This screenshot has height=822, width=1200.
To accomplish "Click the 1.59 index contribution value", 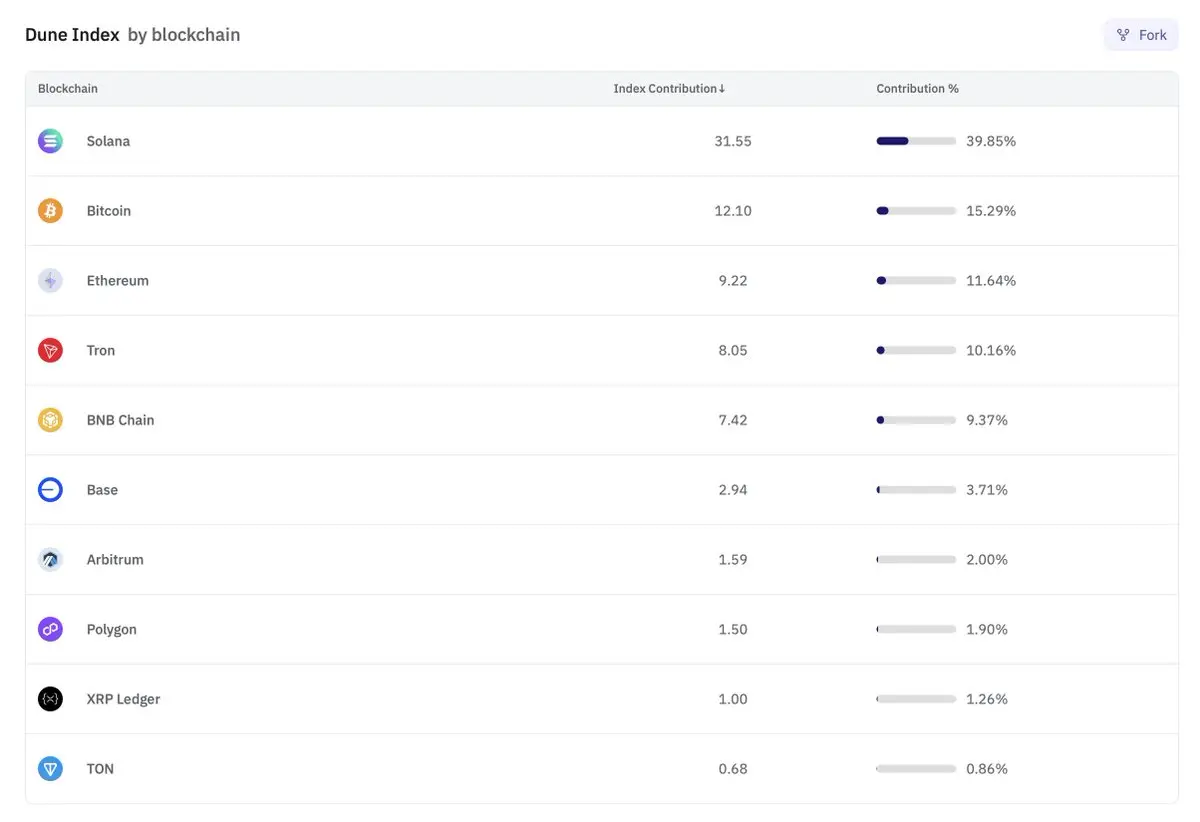I will (733, 560).
